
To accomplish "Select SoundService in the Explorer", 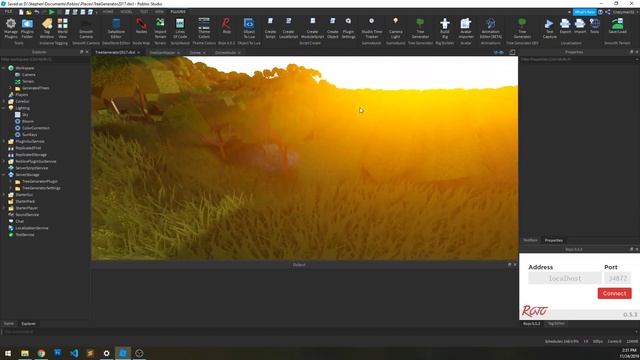I will coord(27,215).
